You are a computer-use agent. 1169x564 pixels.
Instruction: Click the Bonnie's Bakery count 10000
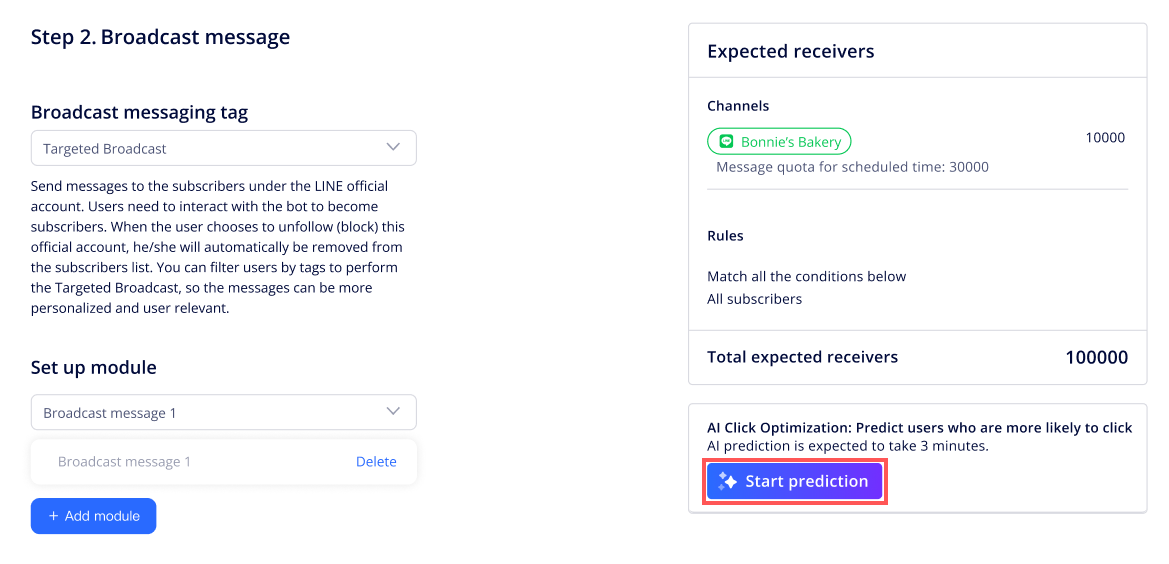[x=1105, y=138]
